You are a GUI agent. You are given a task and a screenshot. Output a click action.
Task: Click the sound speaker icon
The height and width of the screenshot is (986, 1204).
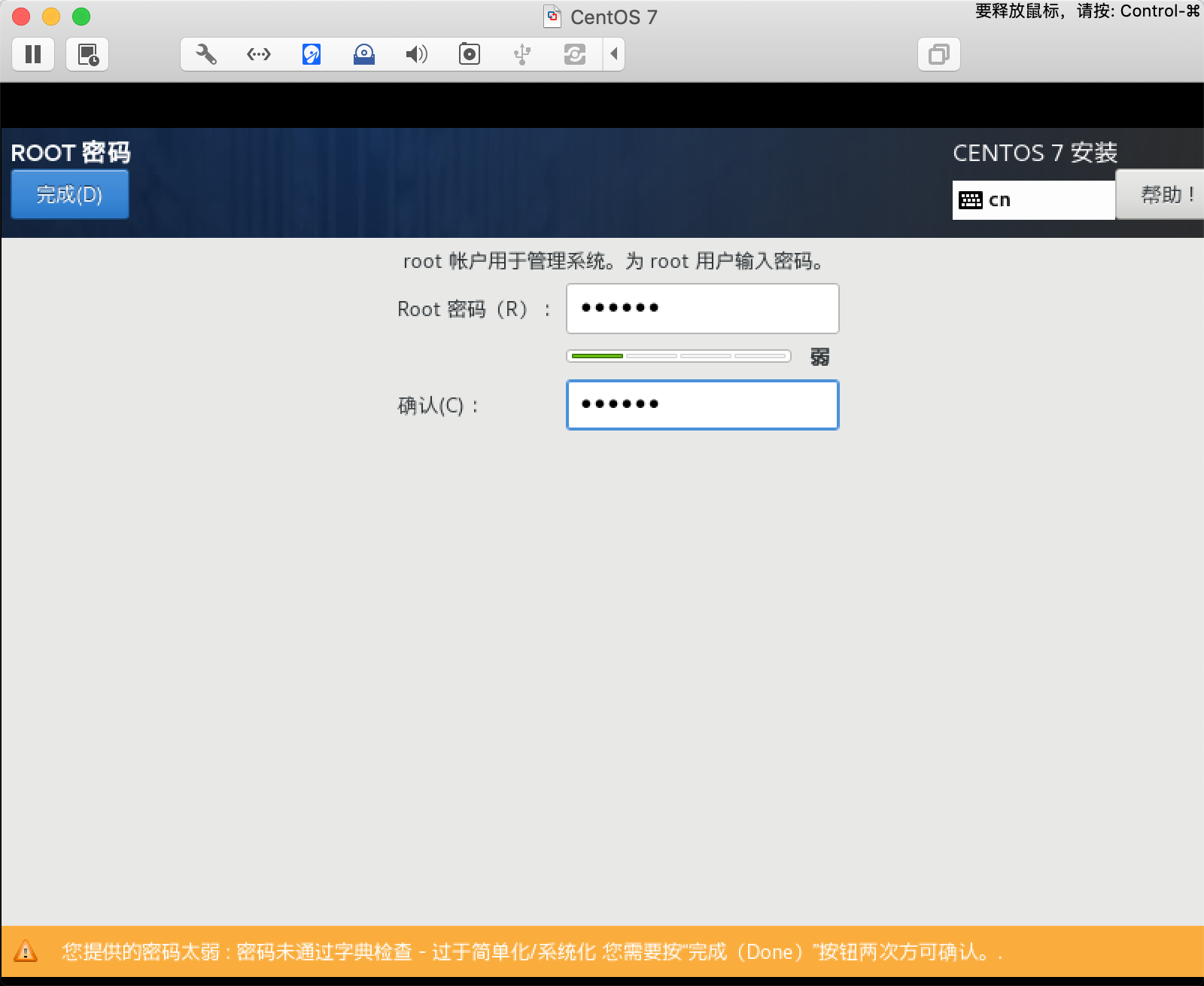416,54
